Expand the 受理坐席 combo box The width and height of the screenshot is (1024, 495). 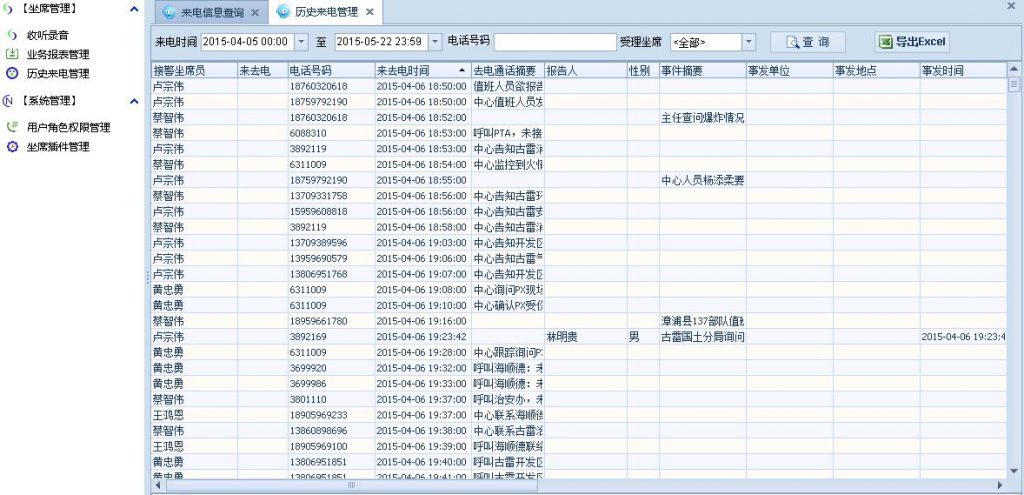[x=749, y=42]
